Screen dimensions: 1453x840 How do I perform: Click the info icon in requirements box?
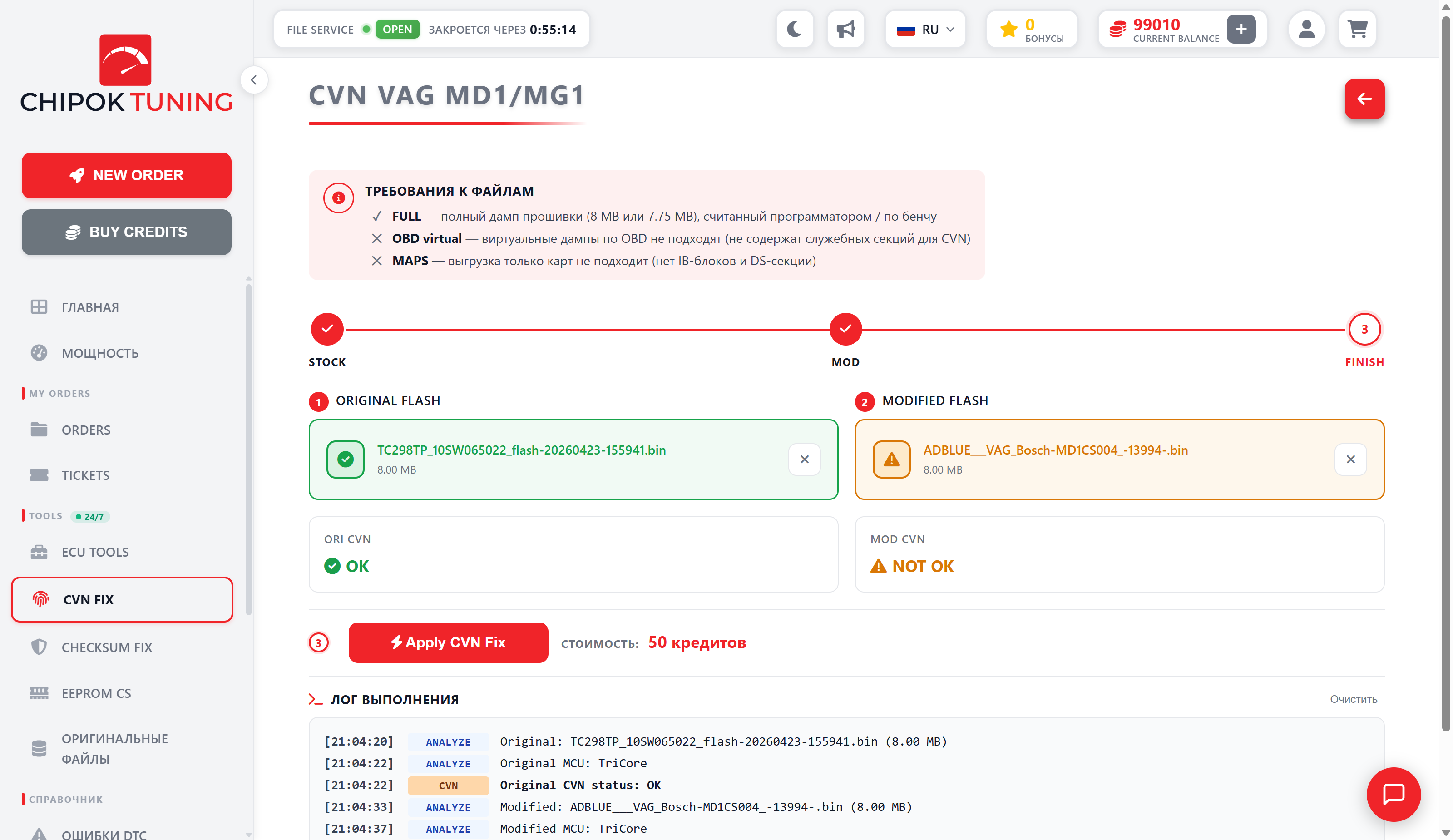point(338,198)
